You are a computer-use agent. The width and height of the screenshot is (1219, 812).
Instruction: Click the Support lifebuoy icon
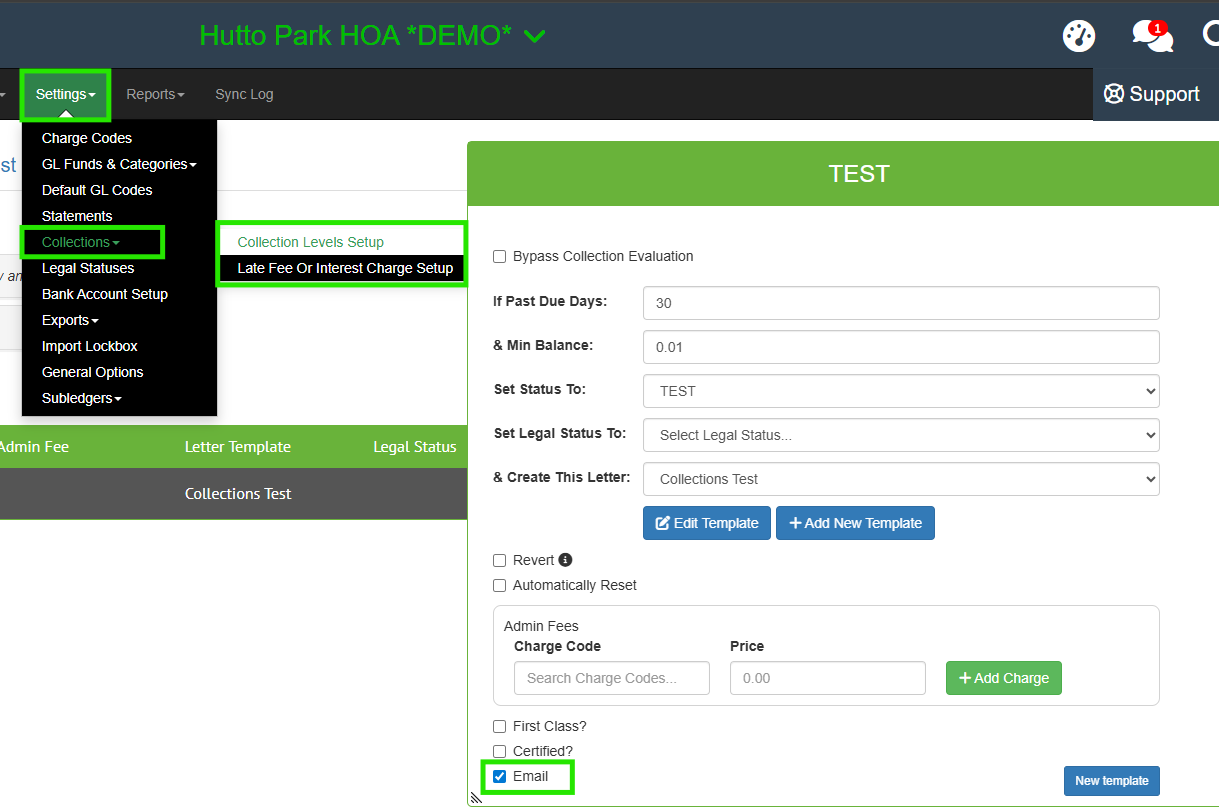tap(1114, 94)
